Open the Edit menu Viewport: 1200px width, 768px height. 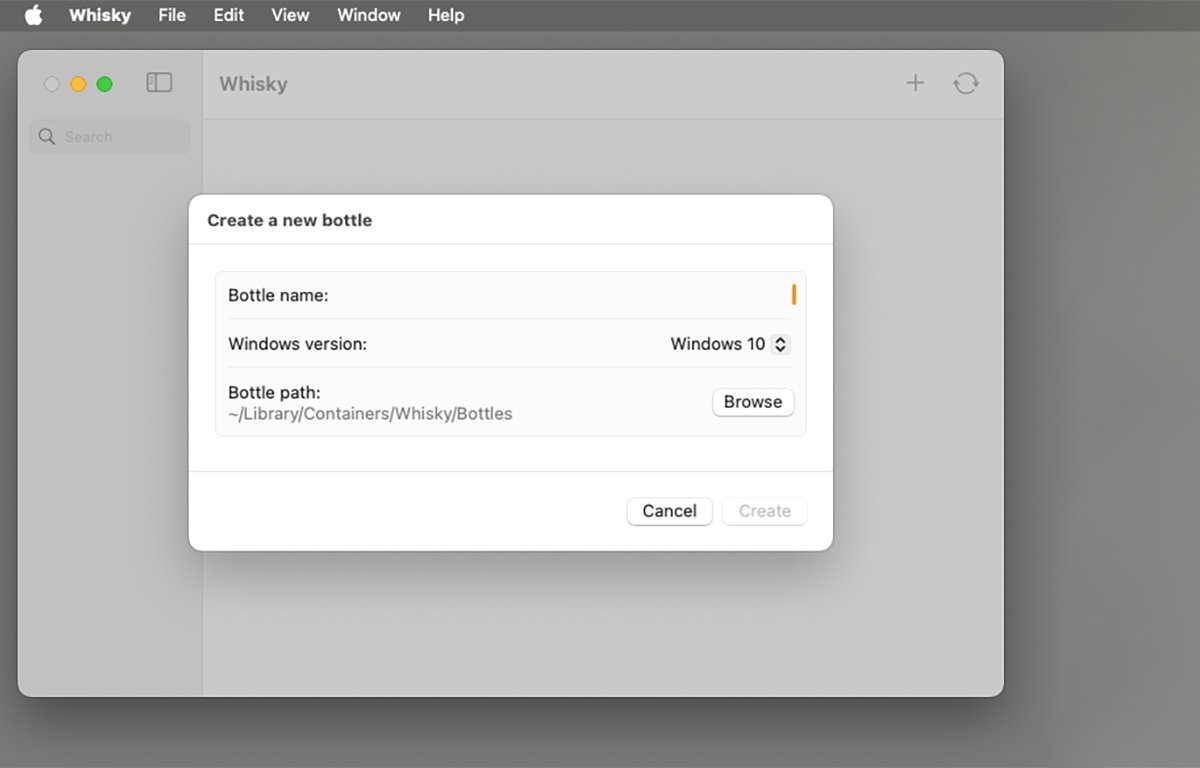pyautogui.click(x=228, y=15)
